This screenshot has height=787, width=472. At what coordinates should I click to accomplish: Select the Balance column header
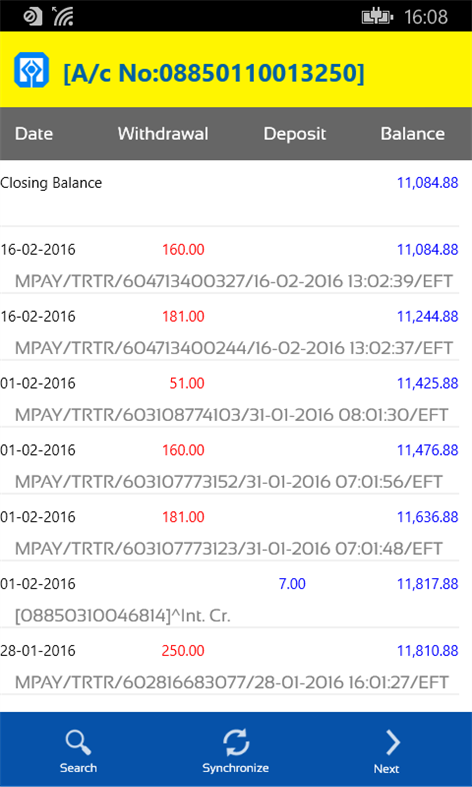click(412, 134)
